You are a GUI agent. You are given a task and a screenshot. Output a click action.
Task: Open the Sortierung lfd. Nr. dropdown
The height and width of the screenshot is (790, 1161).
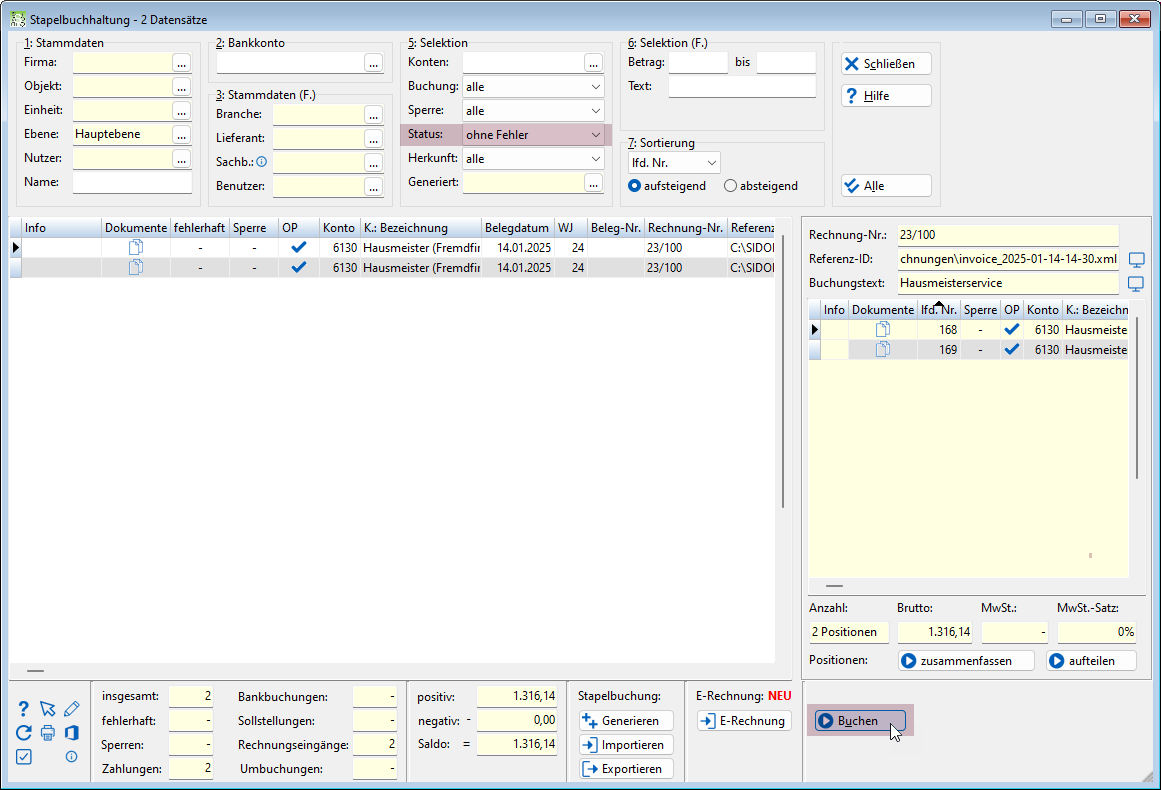click(x=674, y=162)
